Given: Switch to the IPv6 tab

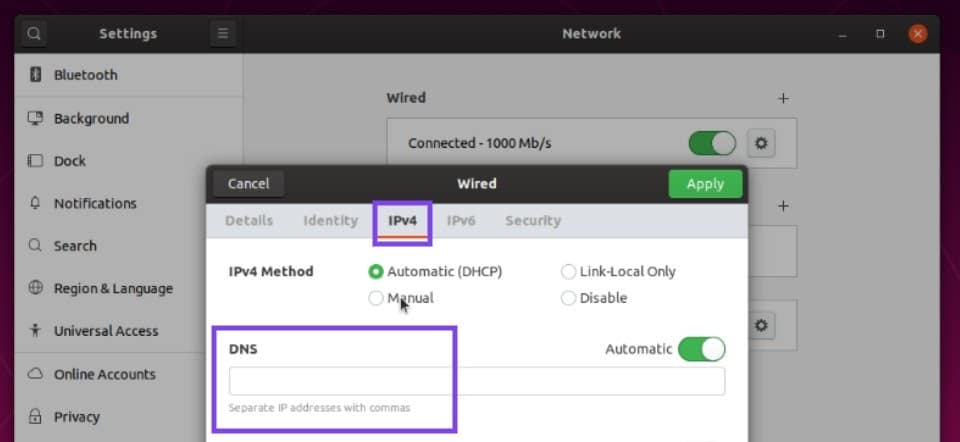Looking at the screenshot, I should [461, 220].
